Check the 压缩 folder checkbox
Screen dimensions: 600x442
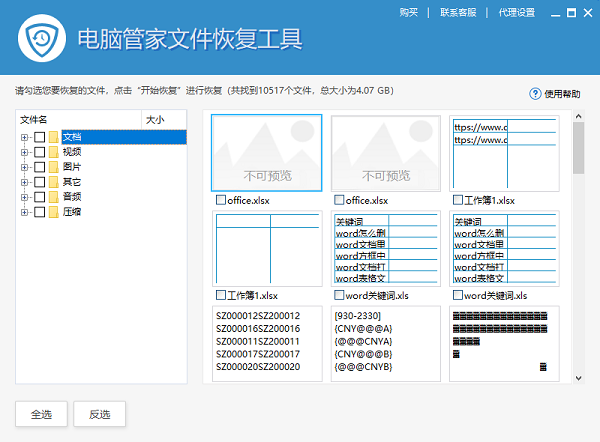[x=39, y=212]
